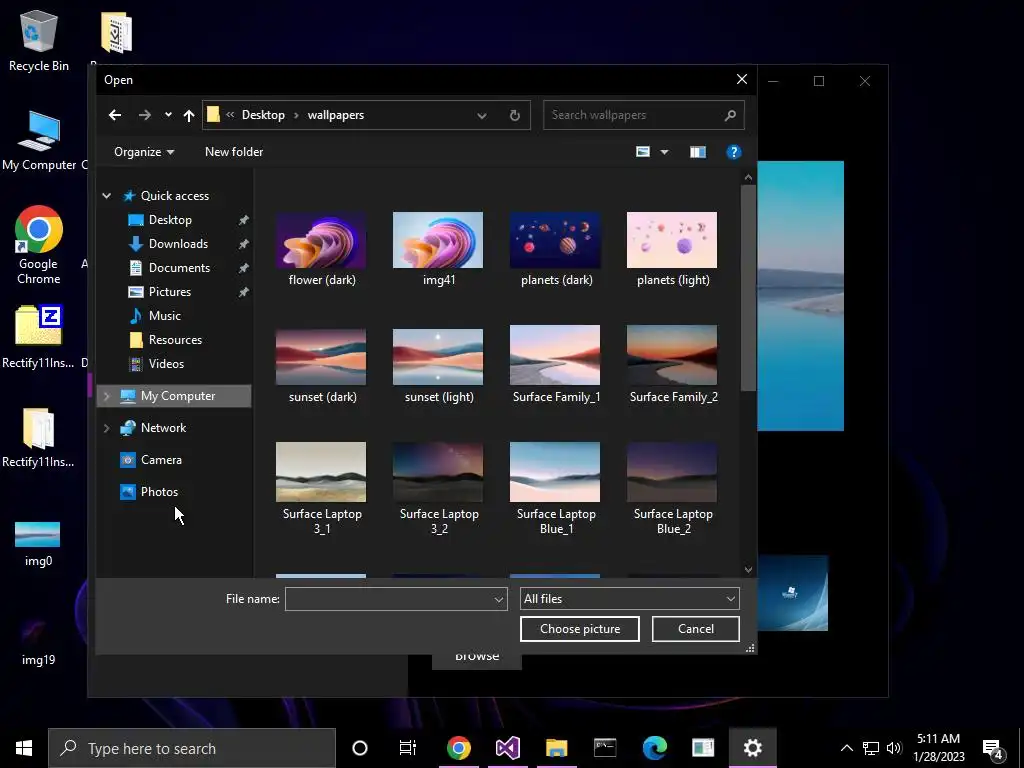Open File Explorer from the taskbar

(556, 748)
